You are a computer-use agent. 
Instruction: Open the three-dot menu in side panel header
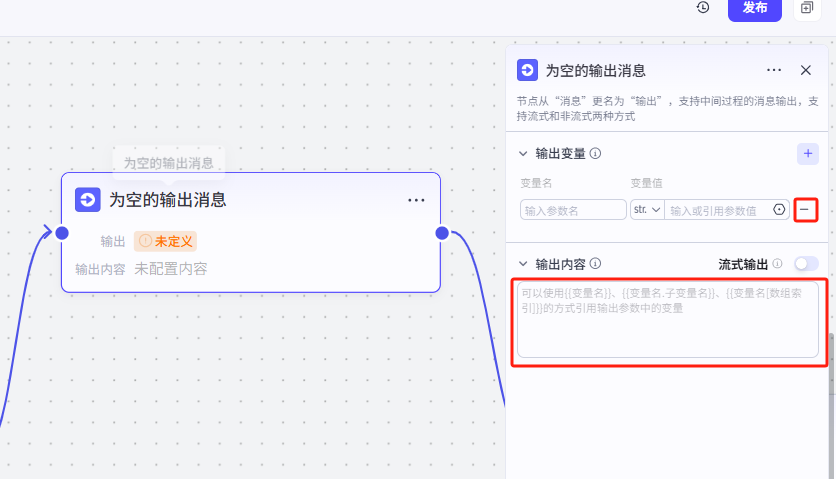click(x=774, y=70)
